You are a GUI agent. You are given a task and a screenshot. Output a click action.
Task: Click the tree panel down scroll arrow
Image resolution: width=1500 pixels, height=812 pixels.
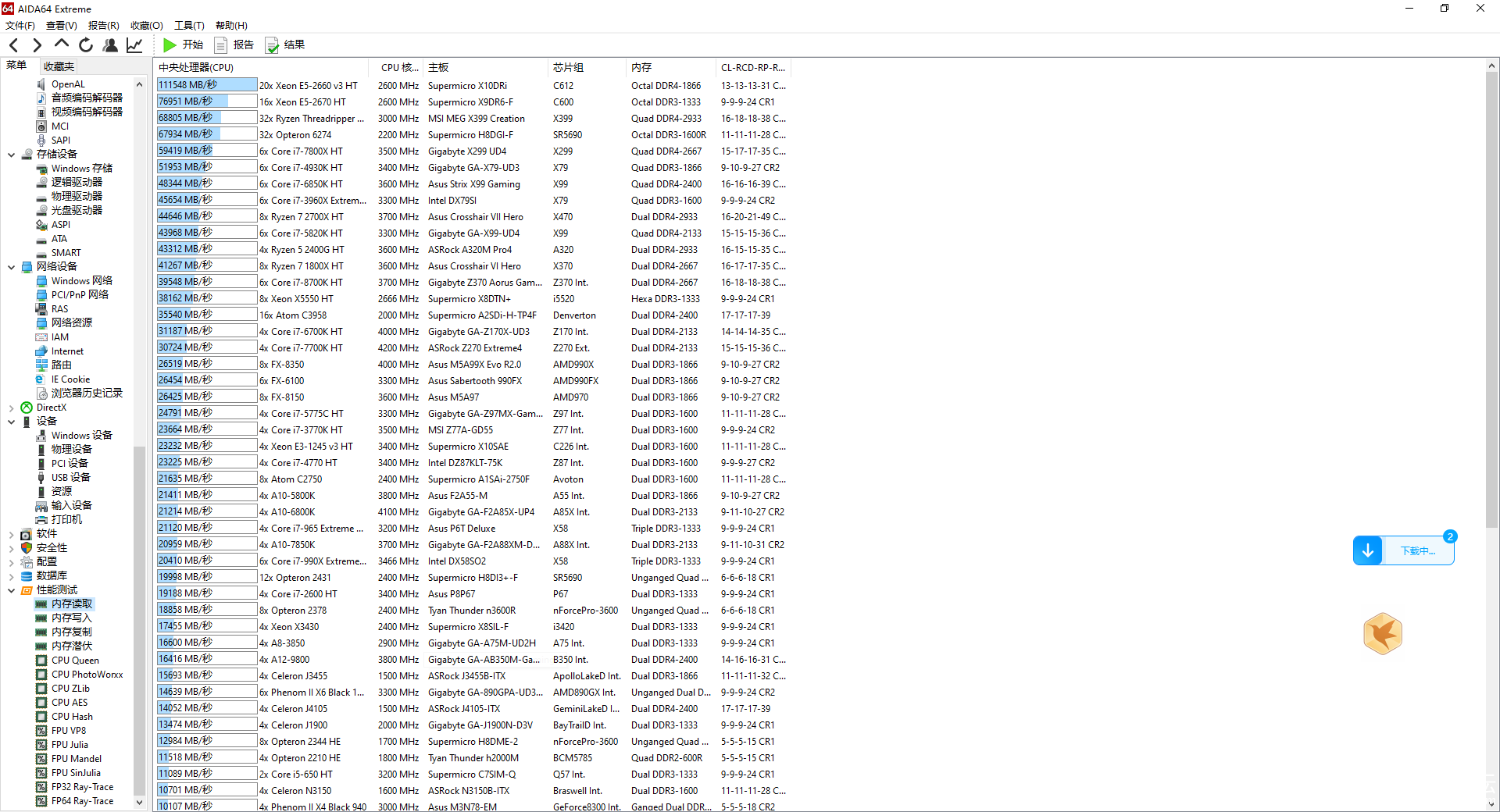139,802
